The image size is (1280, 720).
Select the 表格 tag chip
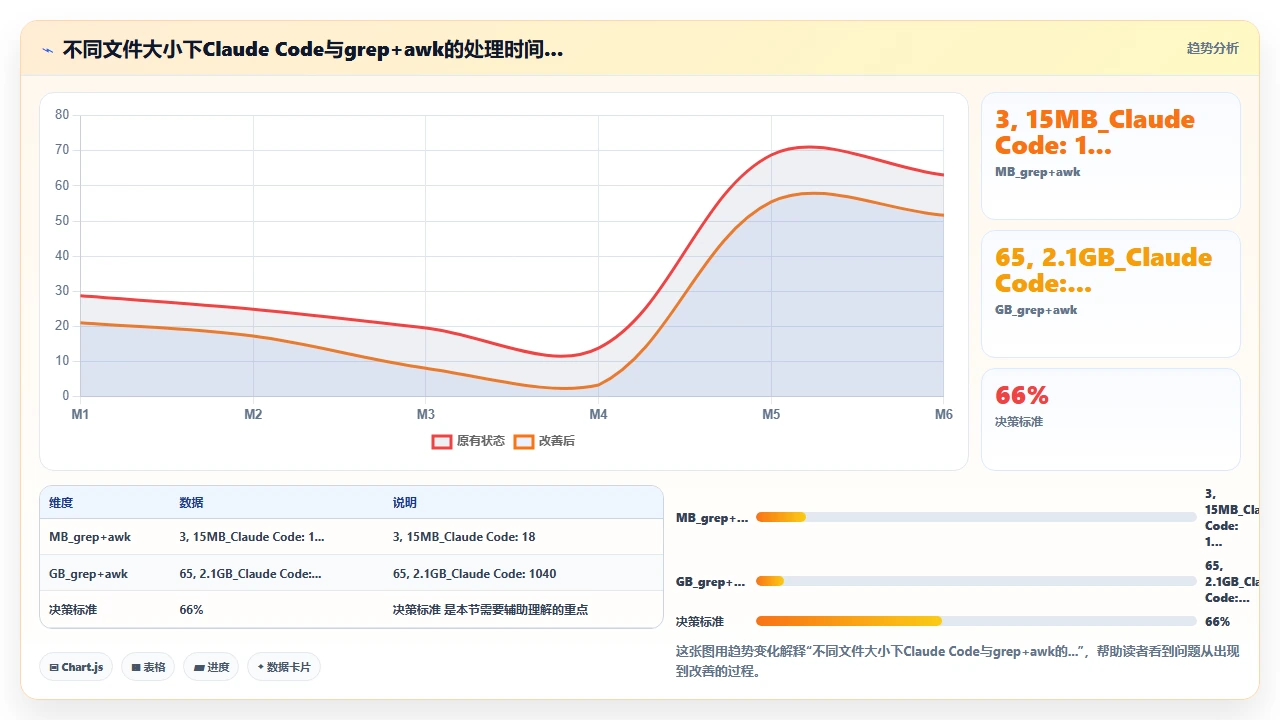tap(148, 667)
